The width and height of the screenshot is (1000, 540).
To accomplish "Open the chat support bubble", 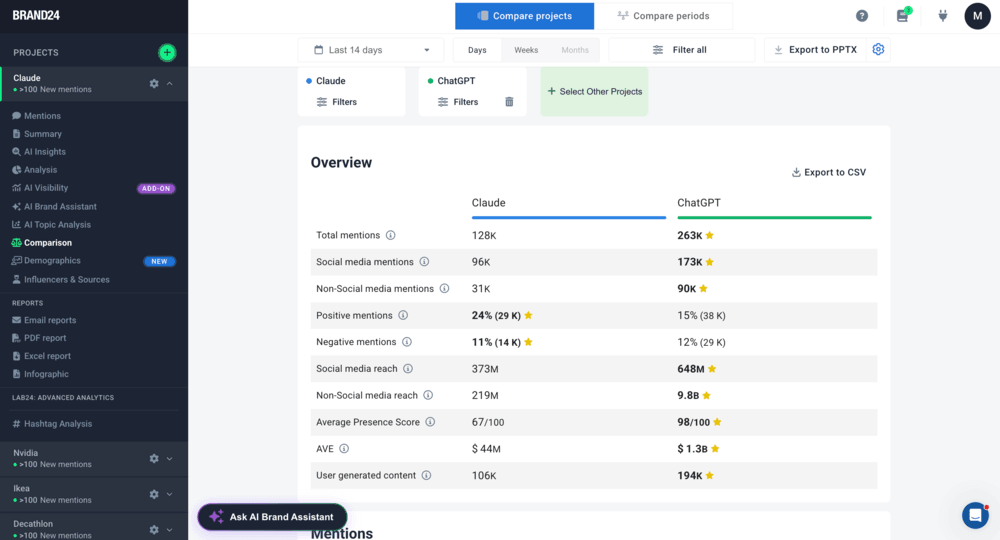I will 975,515.
